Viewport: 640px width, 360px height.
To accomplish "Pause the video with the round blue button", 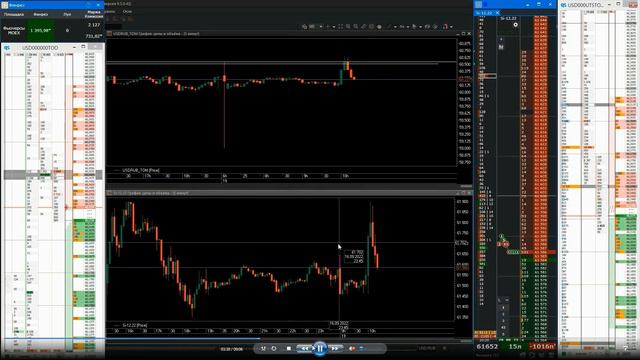I will coord(320,348).
